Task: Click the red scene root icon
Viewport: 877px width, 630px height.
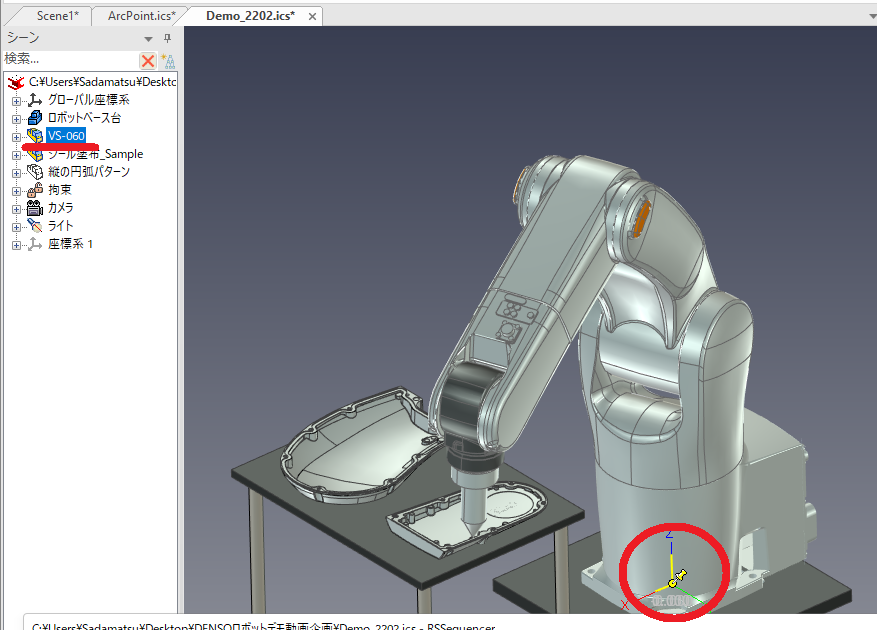Action: [16, 82]
